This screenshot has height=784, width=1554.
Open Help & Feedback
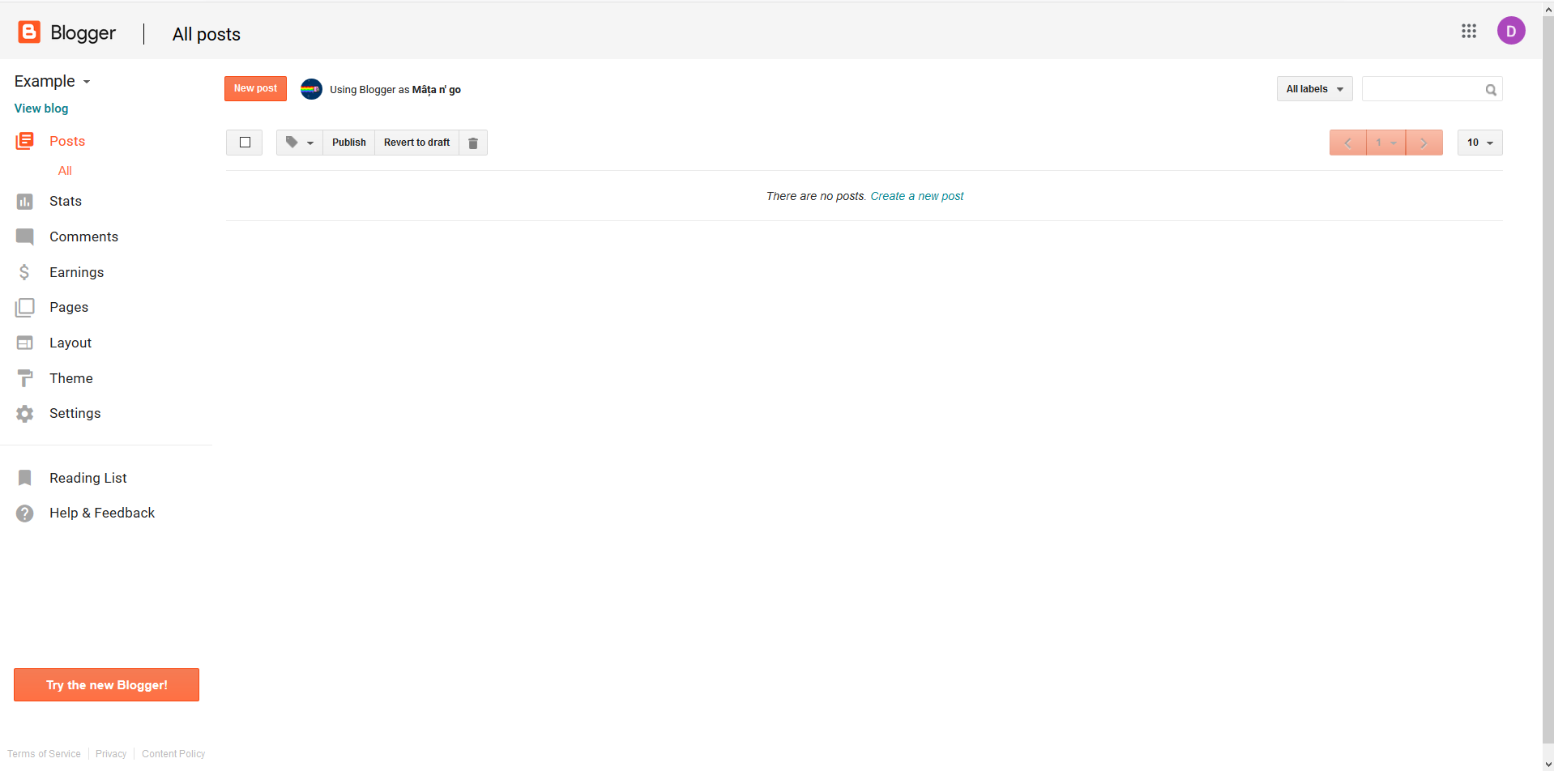(102, 513)
